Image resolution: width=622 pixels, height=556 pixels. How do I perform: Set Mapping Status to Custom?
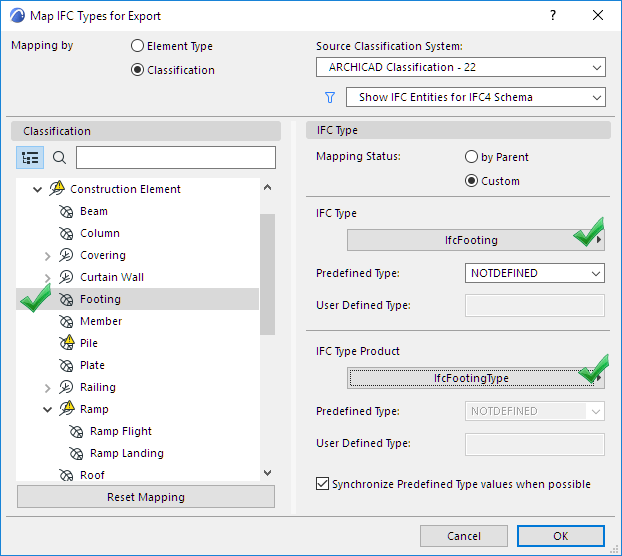(471, 181)
